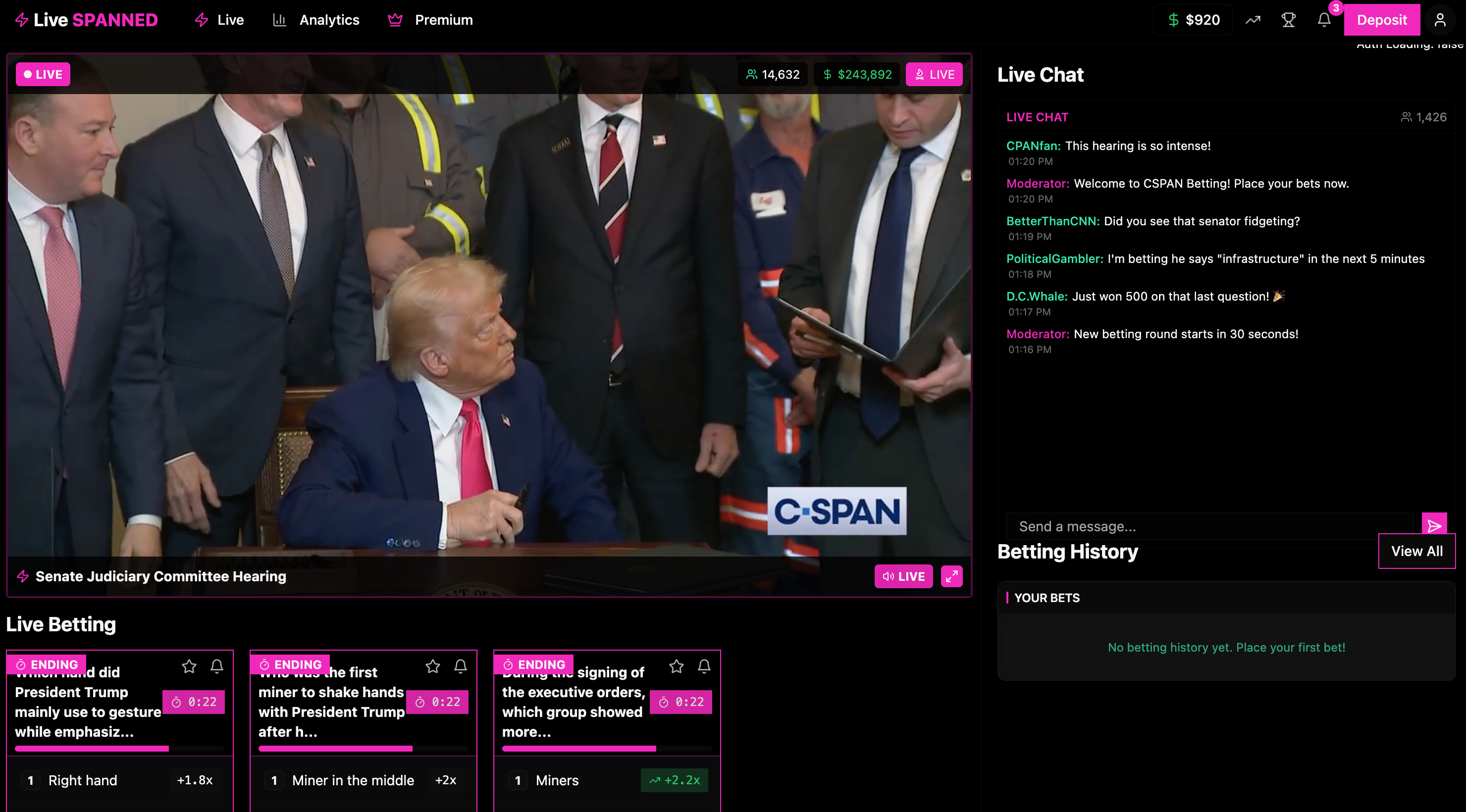Image resolution: width=1466 pixels, height=812 pixels.
Task: Click the trophy leaderboard icon
Action: pos(1288,20)
